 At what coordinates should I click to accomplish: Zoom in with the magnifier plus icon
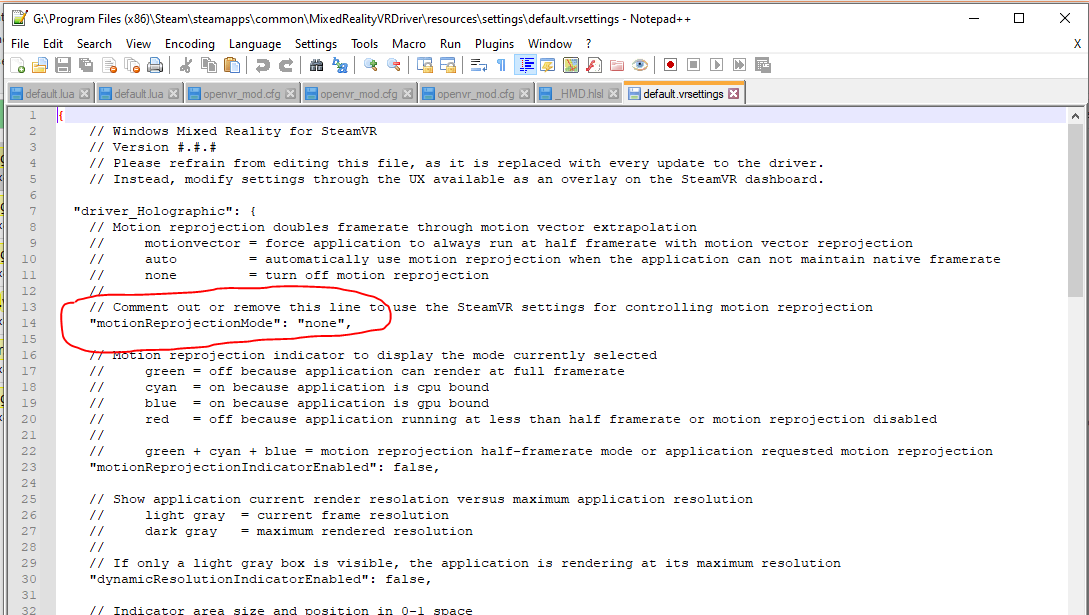click(371, 65)
